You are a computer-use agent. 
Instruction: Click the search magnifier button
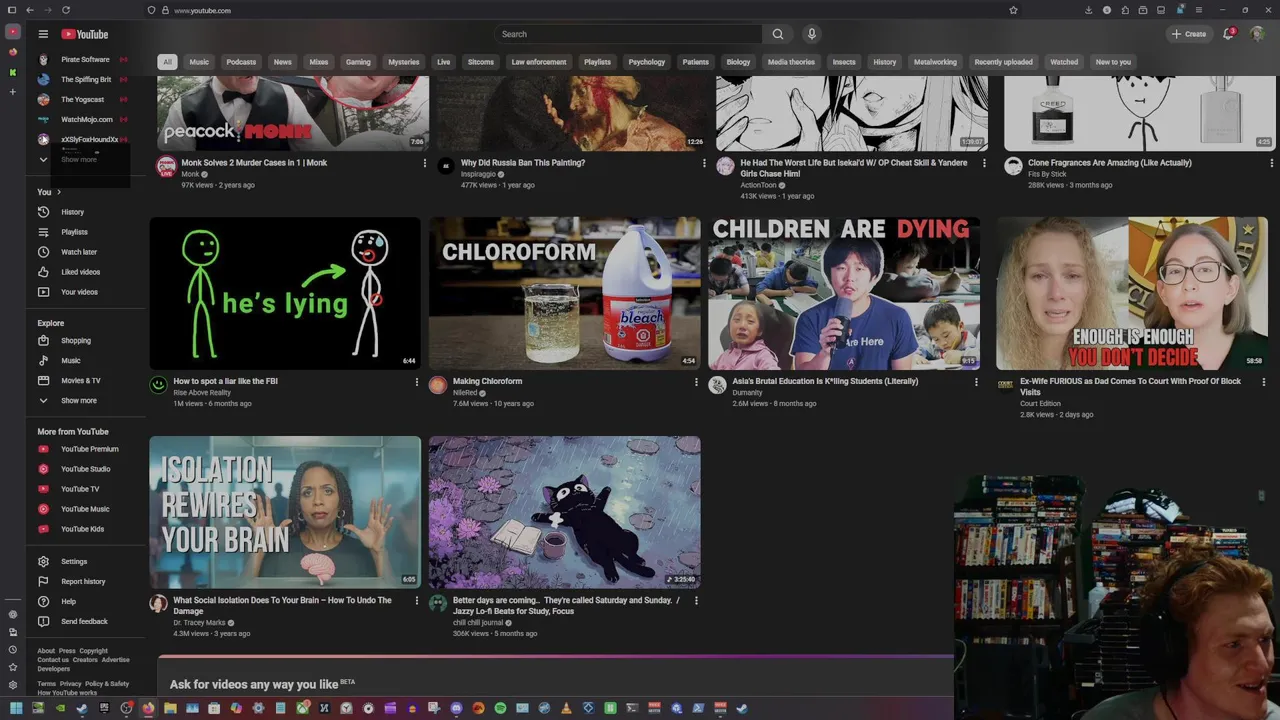tap(778, 34)
